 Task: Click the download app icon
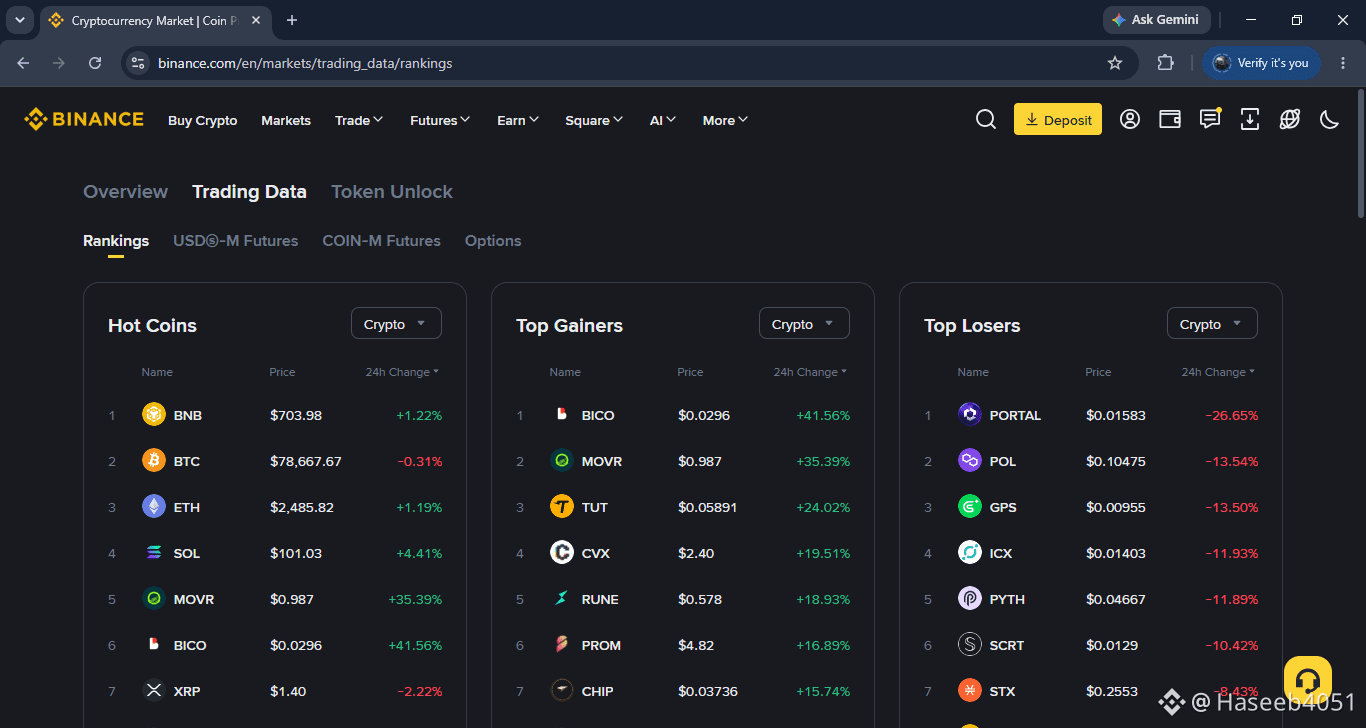1250,120
